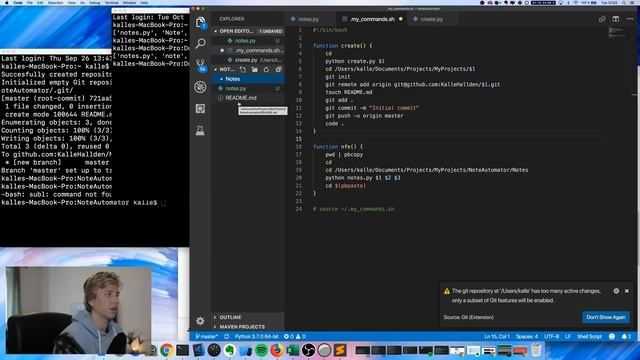
Task: Split the editor to the right
Action: 616,19
